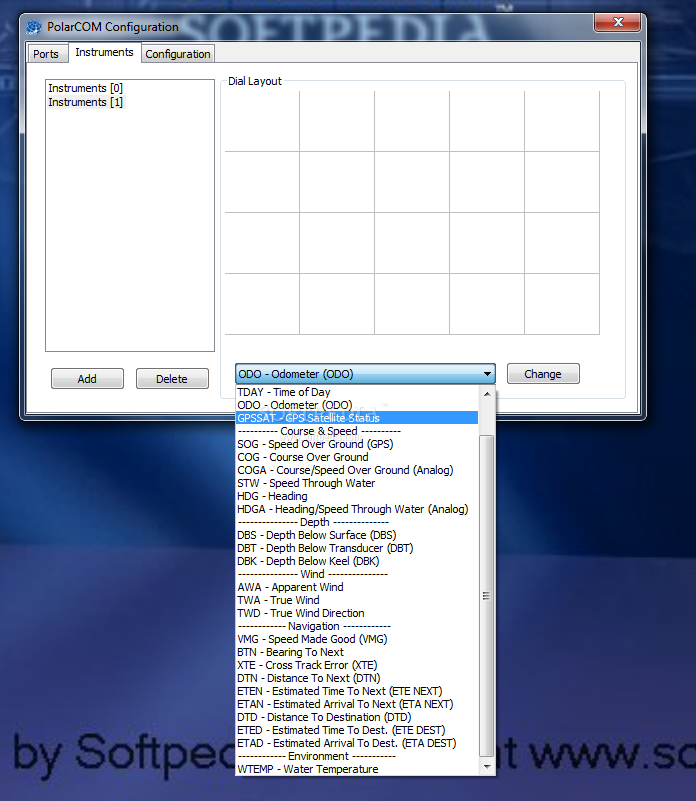This screenshot has width=696, height=801.
Task: Select WTEMP - Water Temperature
Action: pyautogui.click(x=357, y=770)
